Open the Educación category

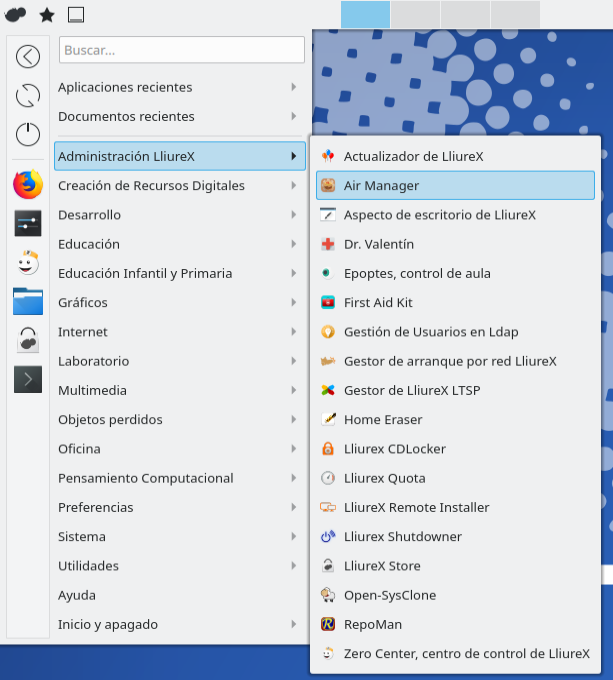[x=180, y=244]
